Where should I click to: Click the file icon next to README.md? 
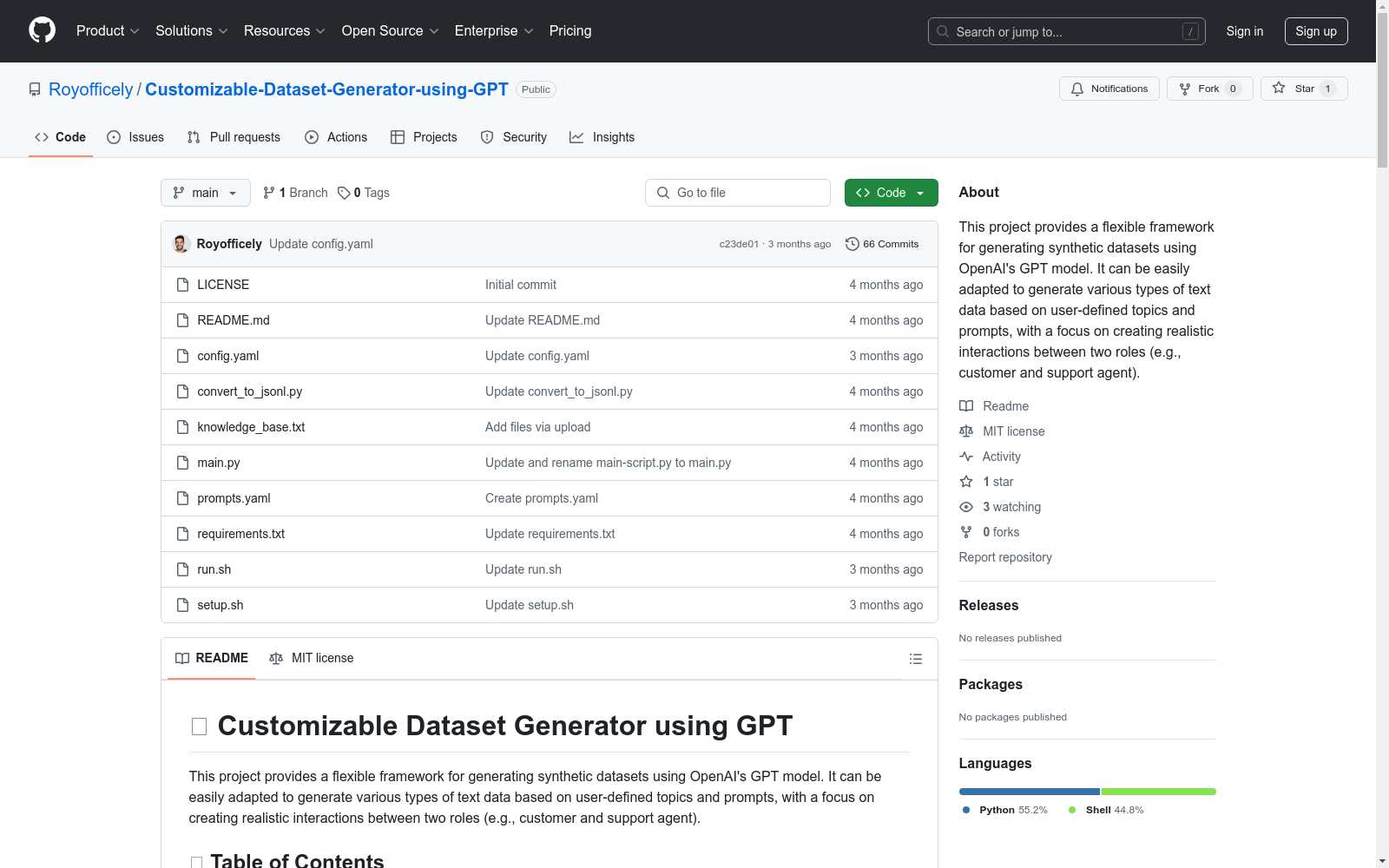[182, 320]
